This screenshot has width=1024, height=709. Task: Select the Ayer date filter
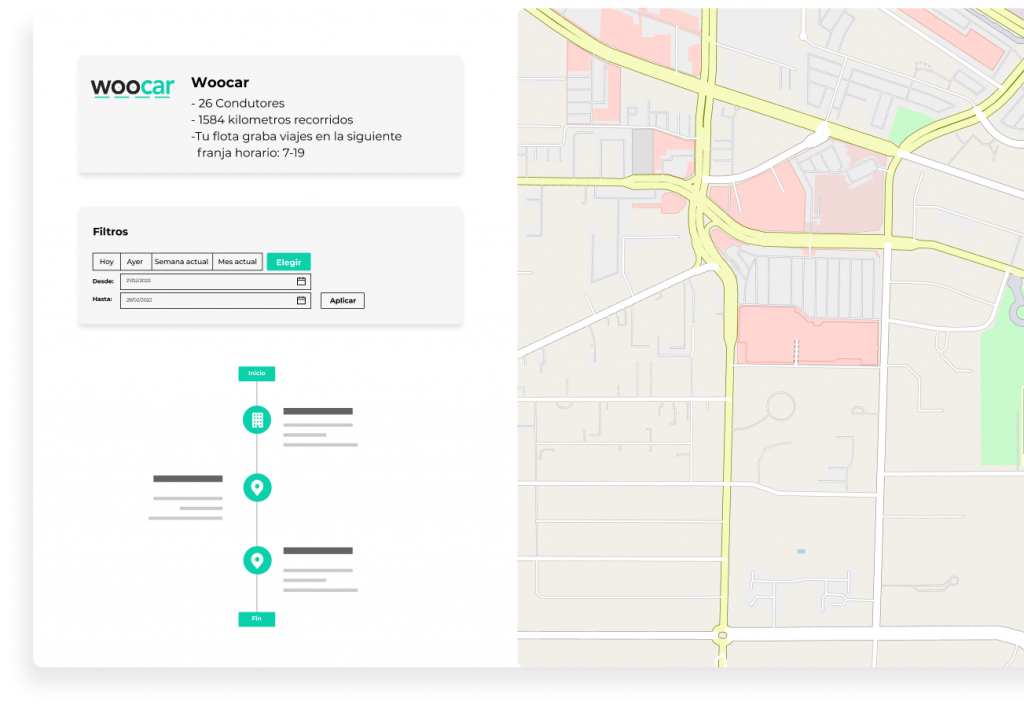134,261
